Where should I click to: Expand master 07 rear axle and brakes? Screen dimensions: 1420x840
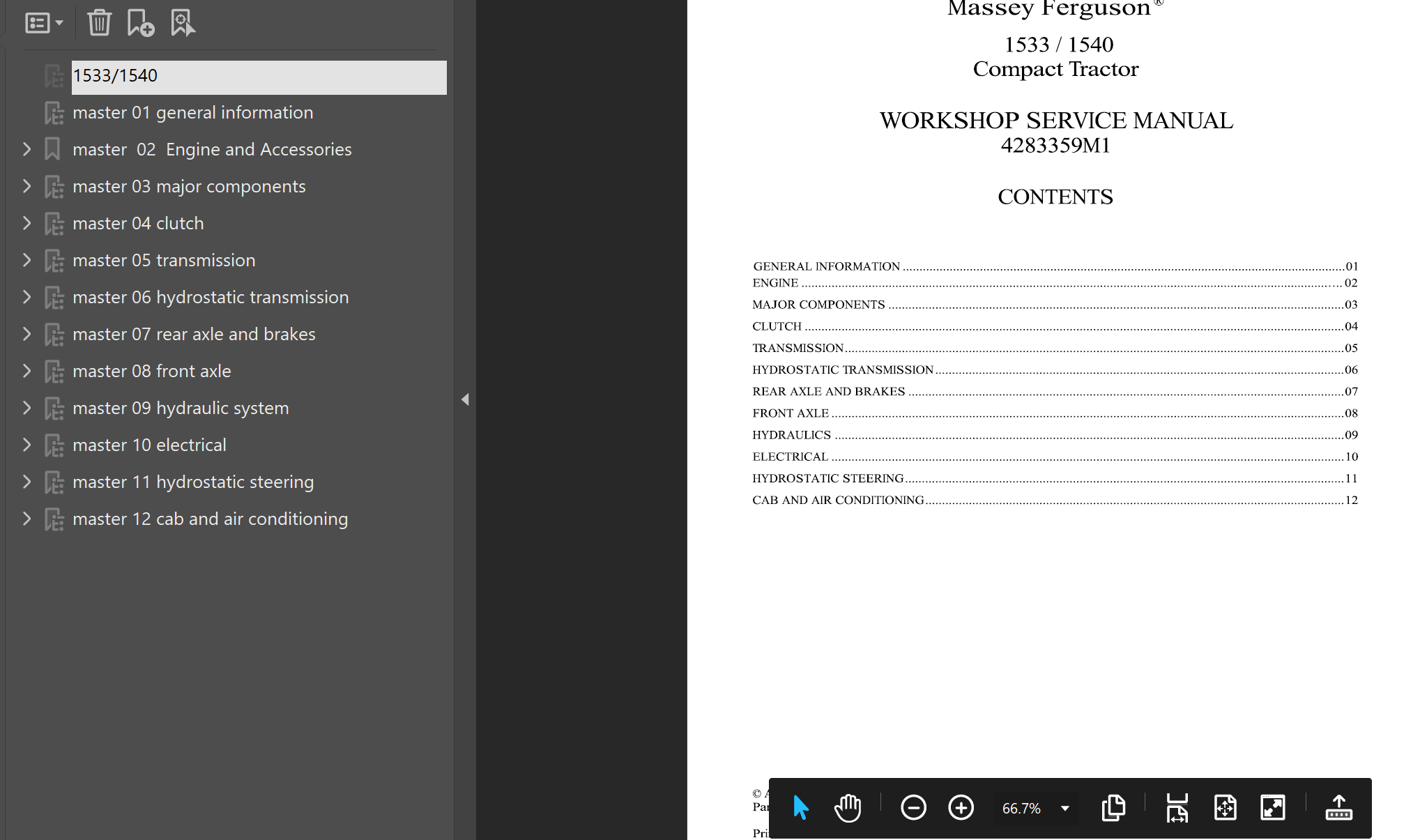(26, 334)
